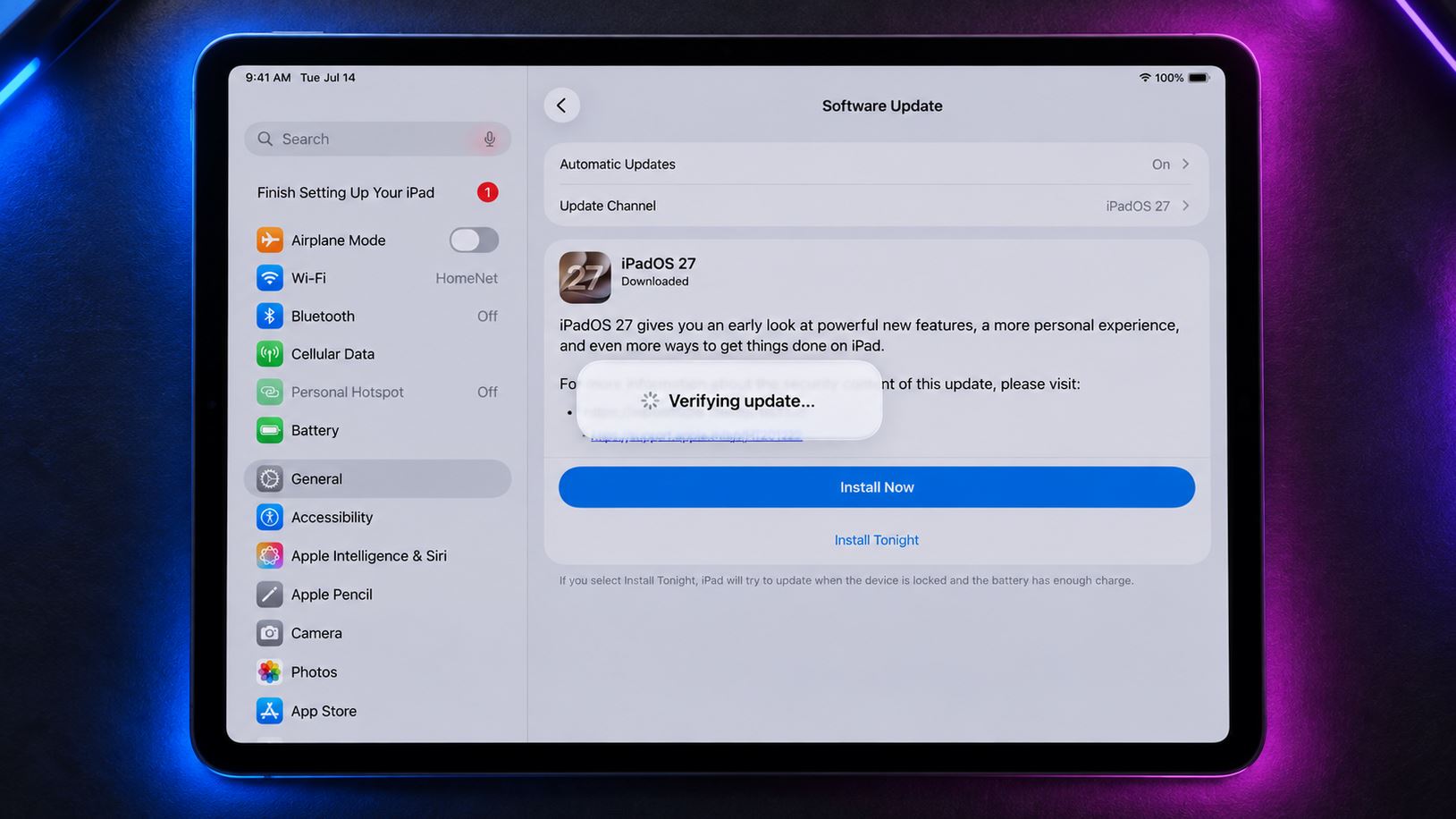Go back using the back arrow button
1456x819 pixels.
pyautogui.click(x=561, y=106)
